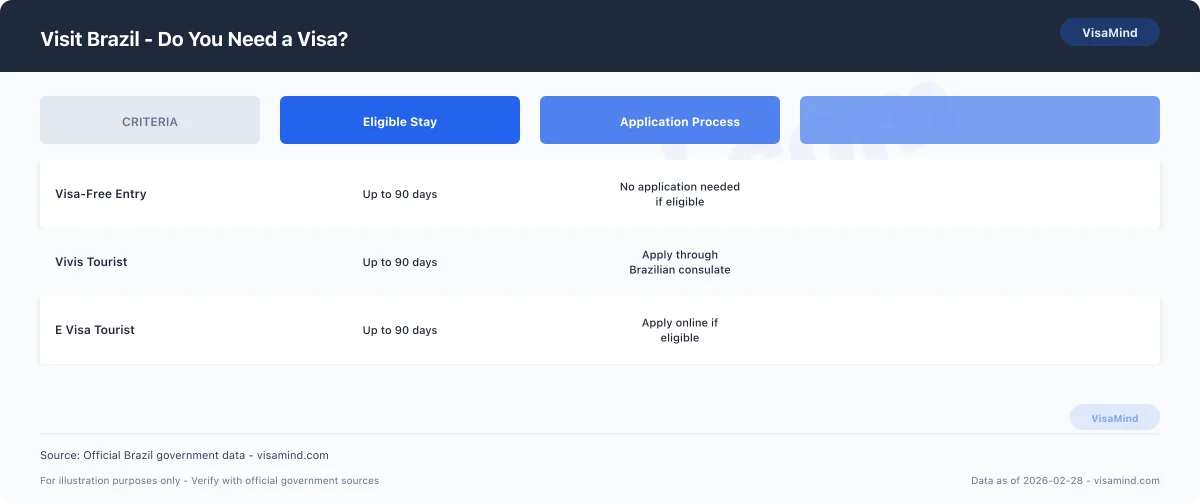This screenshot has width=1200, height=504.
Task: Click the VisaMind badge in the header
Action: coord(1109,32)
